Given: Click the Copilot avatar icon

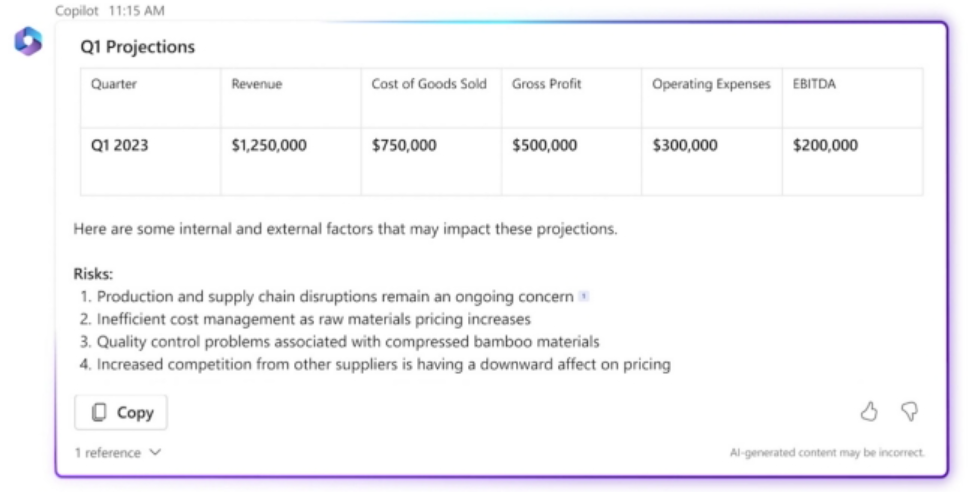Looking at the screenshot, I should 28,41.
